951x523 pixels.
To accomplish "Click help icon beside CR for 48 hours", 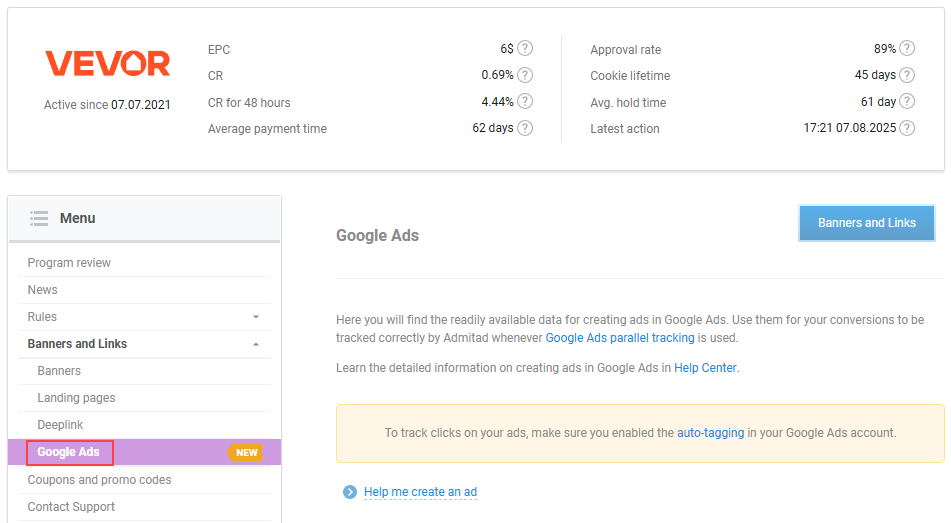I will (x=525, y=101).
